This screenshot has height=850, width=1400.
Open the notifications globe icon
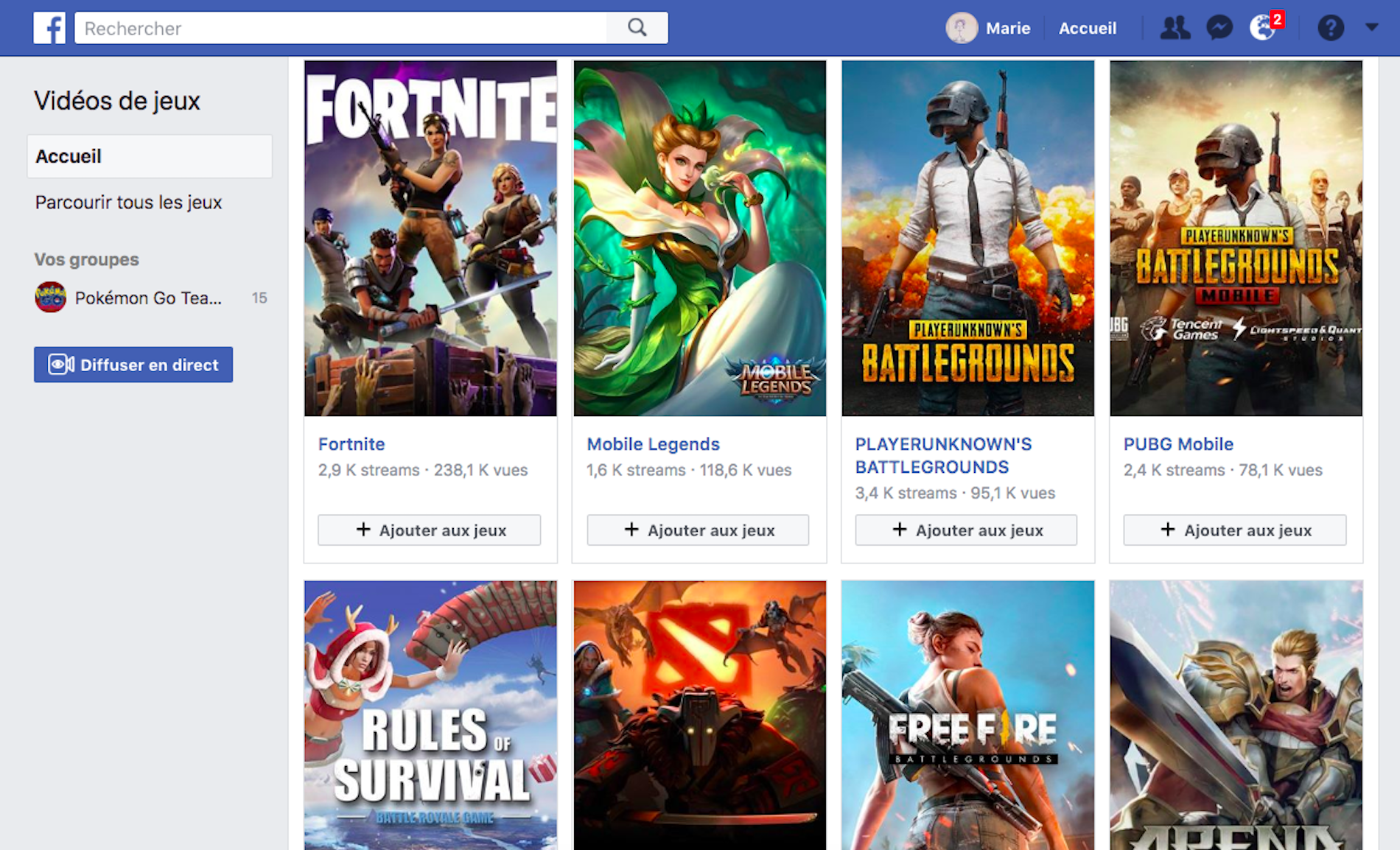pyautogui.click(x=1264, y=27)
